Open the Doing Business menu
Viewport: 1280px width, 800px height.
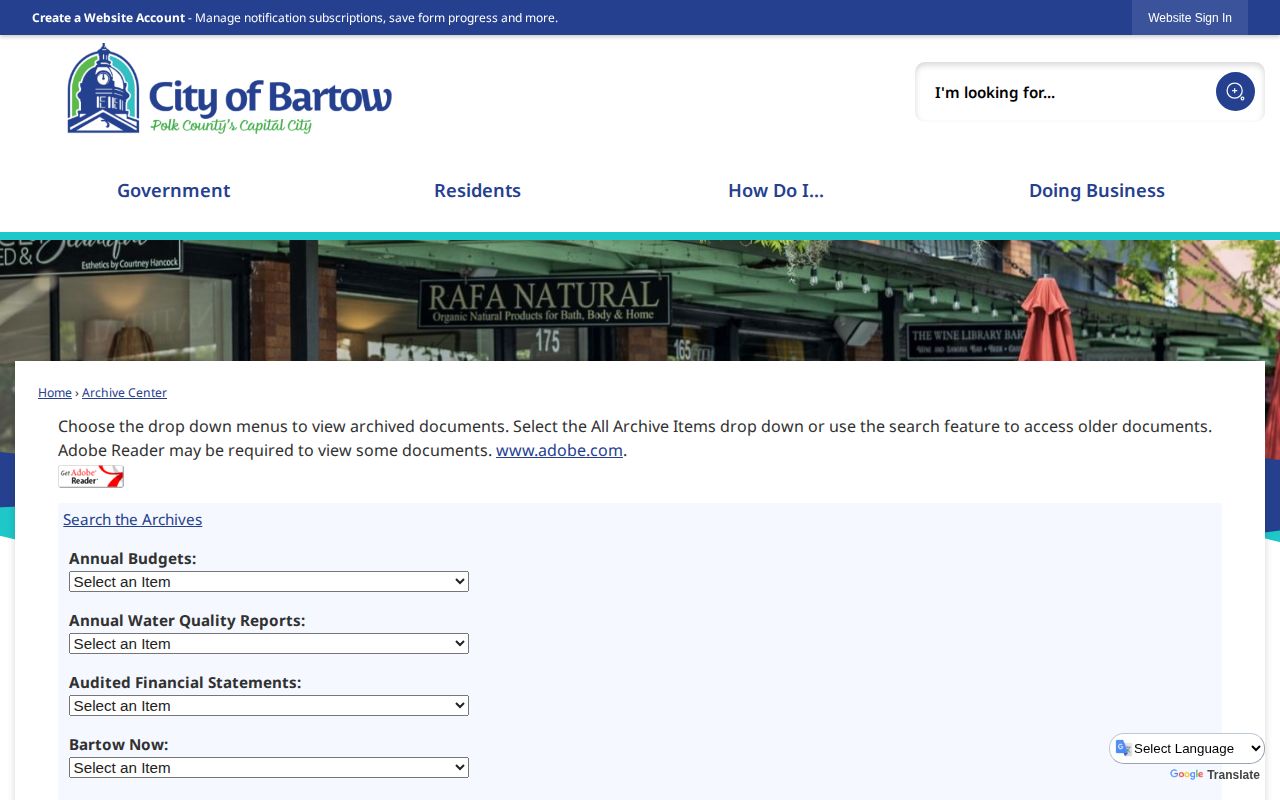click(x=1097, y=190)
